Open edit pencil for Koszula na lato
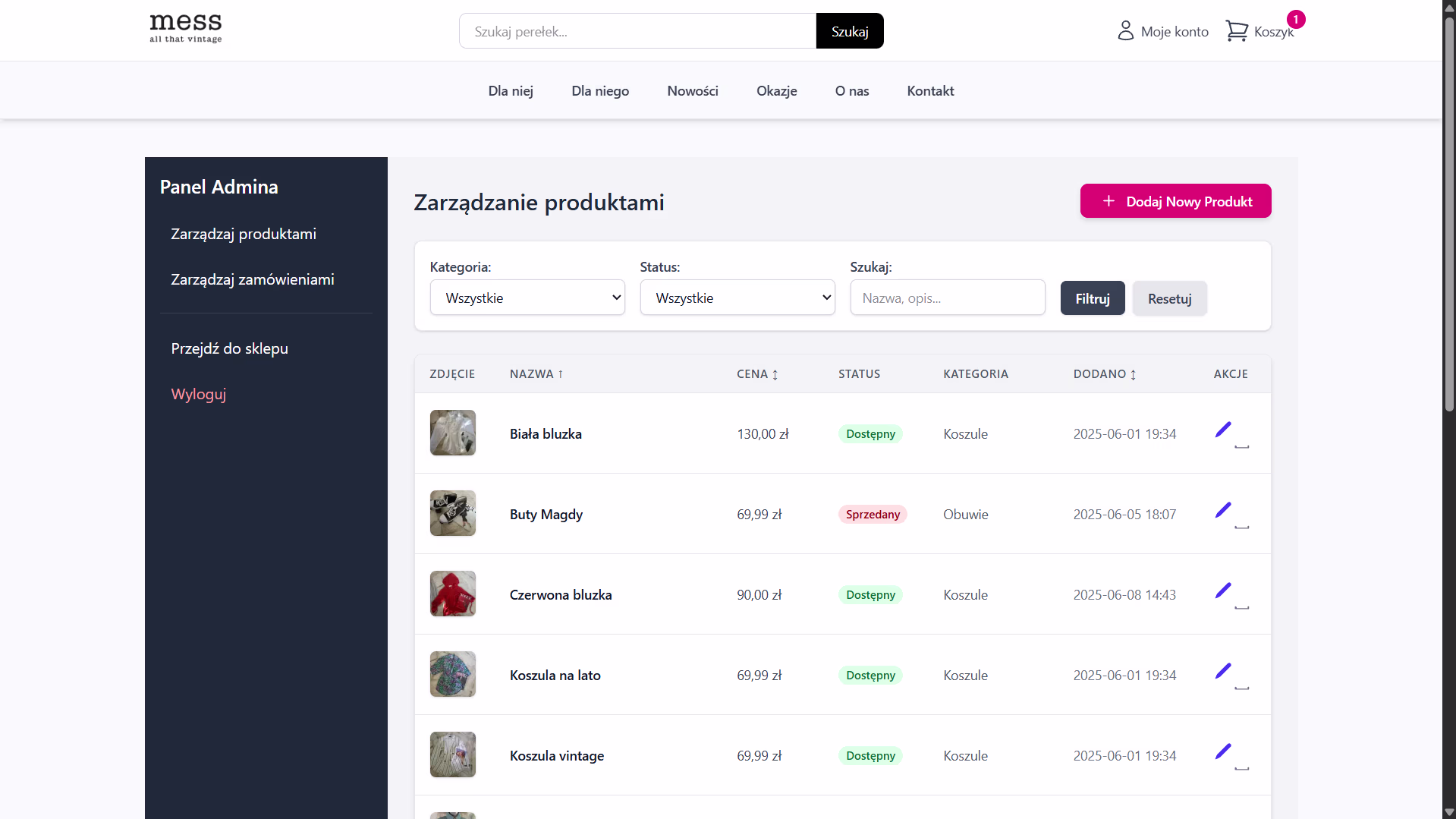 tap(1222, 672)
